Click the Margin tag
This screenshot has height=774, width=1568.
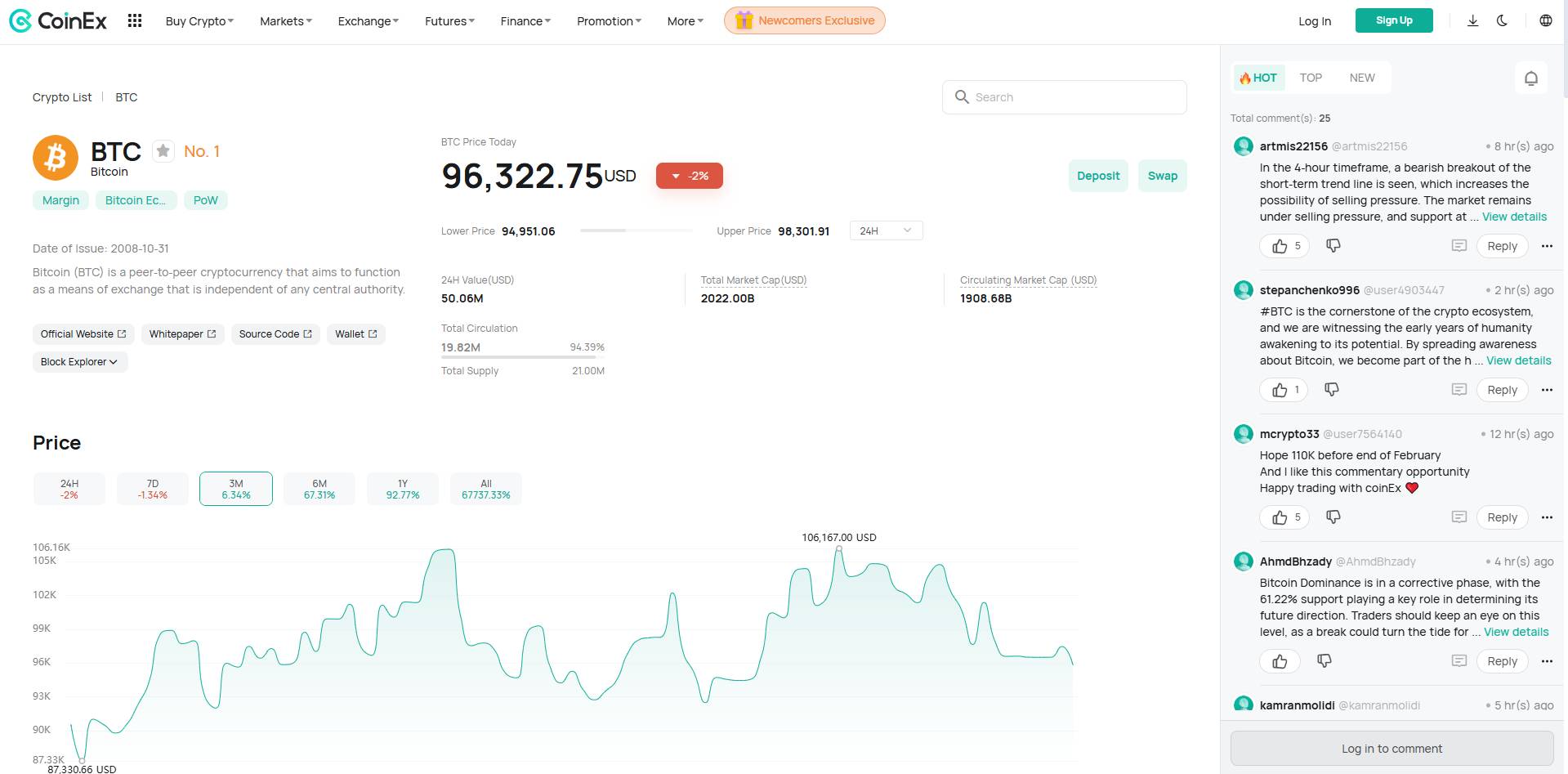[x=60, y=200]
